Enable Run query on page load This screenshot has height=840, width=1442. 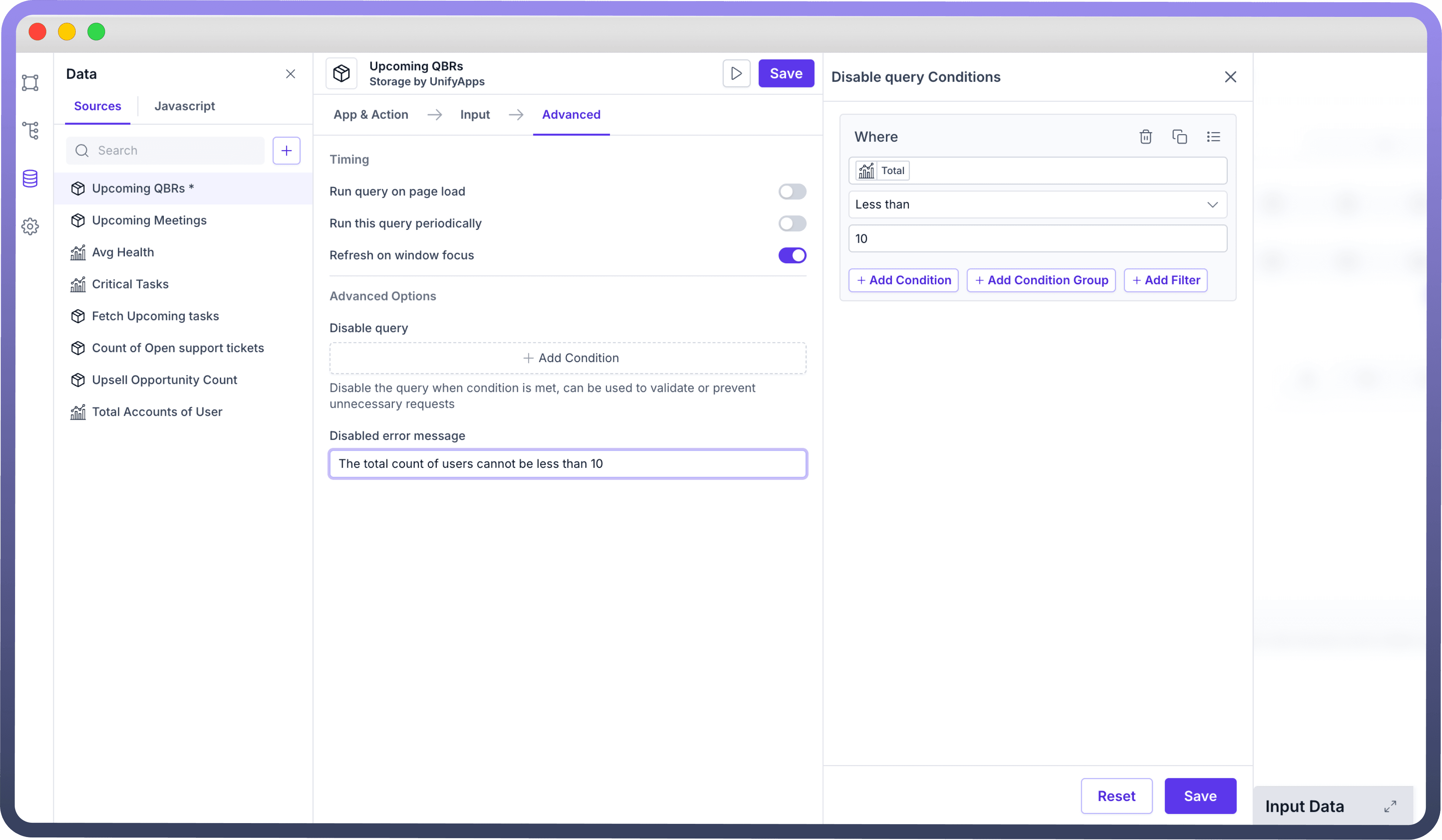pyautogui.click(x=792, y=192)
